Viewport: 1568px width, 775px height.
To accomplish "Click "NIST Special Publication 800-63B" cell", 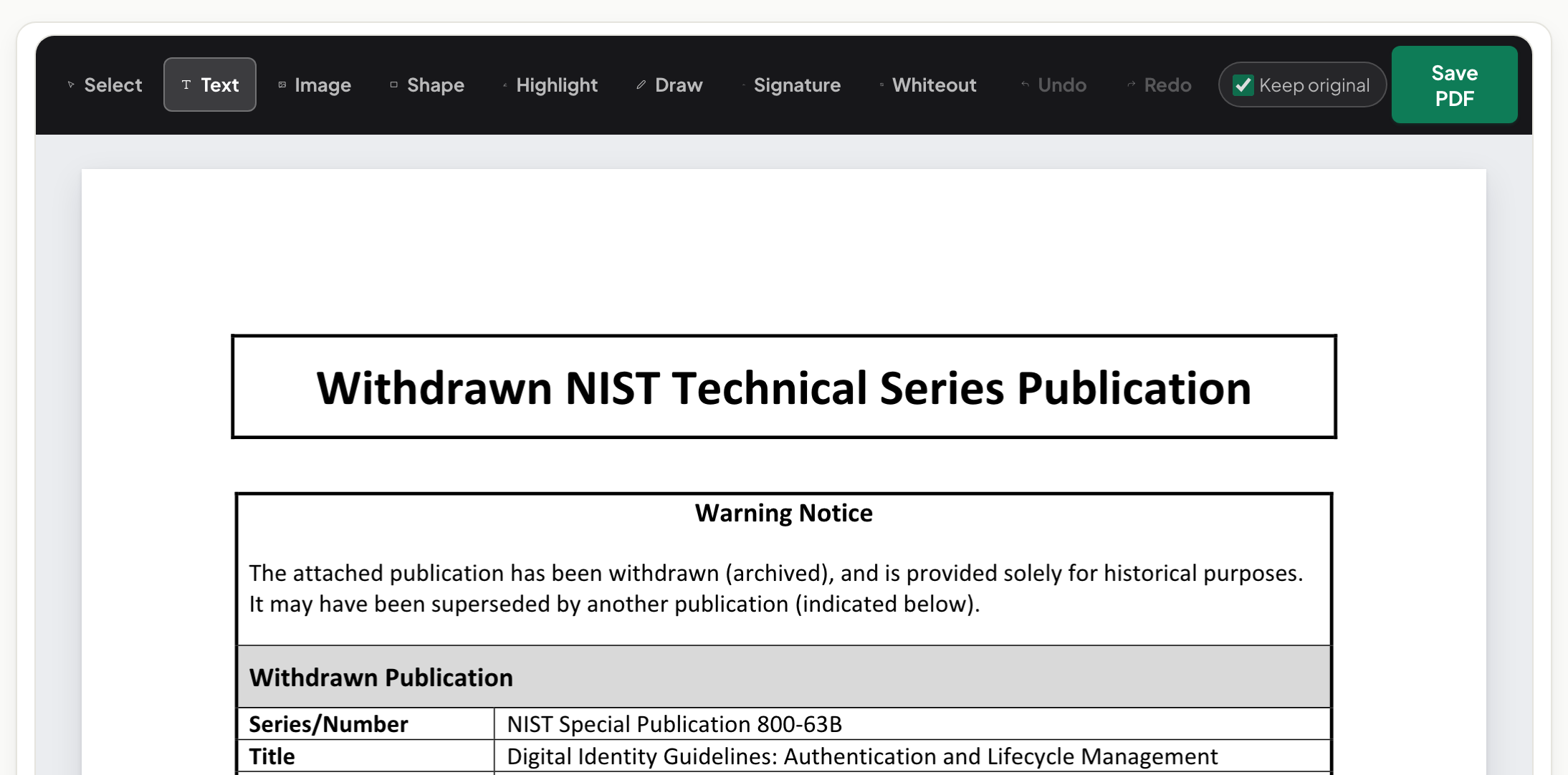I will (912, 724).
